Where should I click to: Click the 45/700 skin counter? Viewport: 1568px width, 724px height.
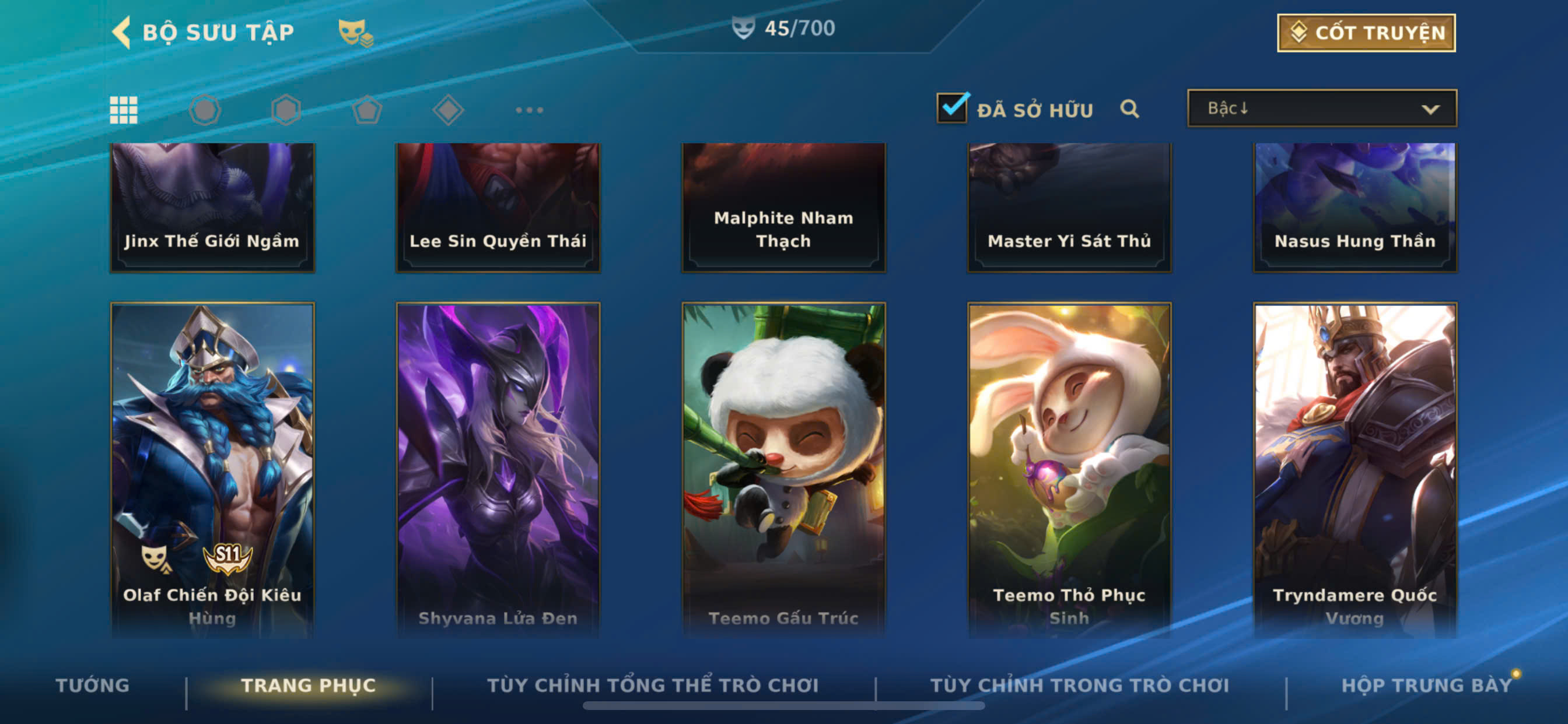783,28
